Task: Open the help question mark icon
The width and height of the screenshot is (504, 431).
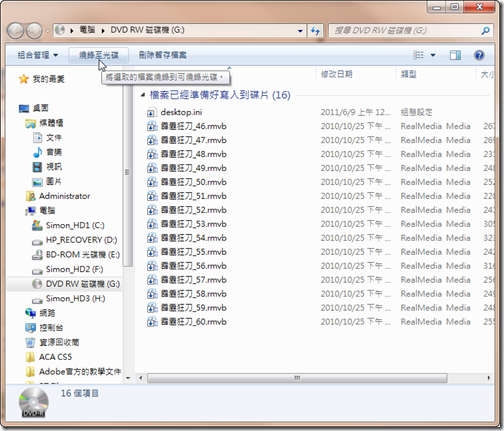Action: [x=479, y=55]
